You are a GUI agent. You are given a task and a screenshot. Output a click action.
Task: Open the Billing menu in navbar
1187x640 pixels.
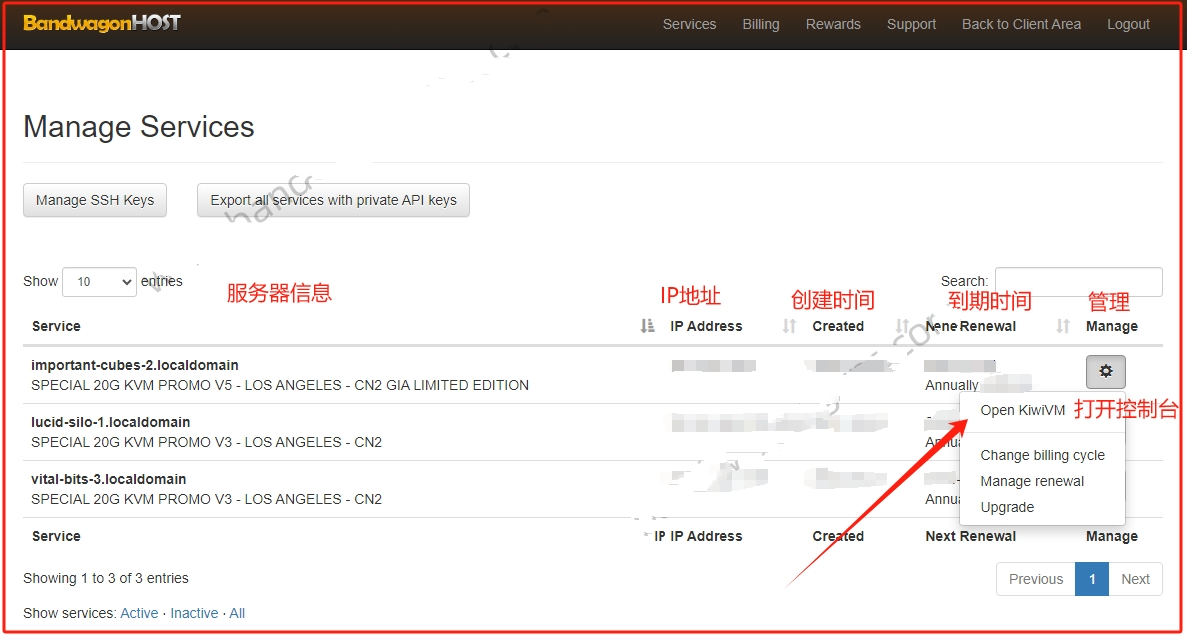[x=760, y=24]
